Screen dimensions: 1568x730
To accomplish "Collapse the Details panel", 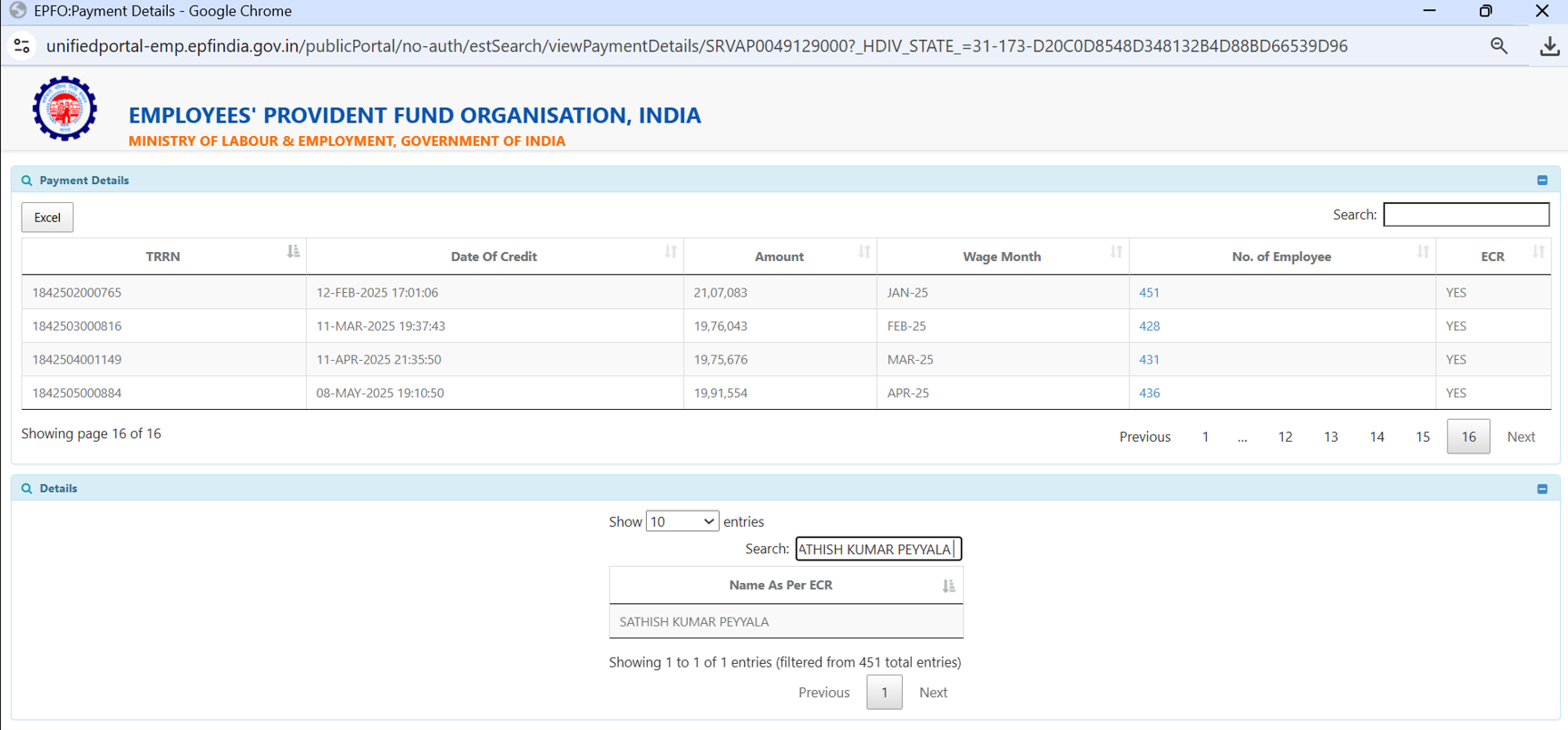I will pyautogui.click(x=1542, y=489).
